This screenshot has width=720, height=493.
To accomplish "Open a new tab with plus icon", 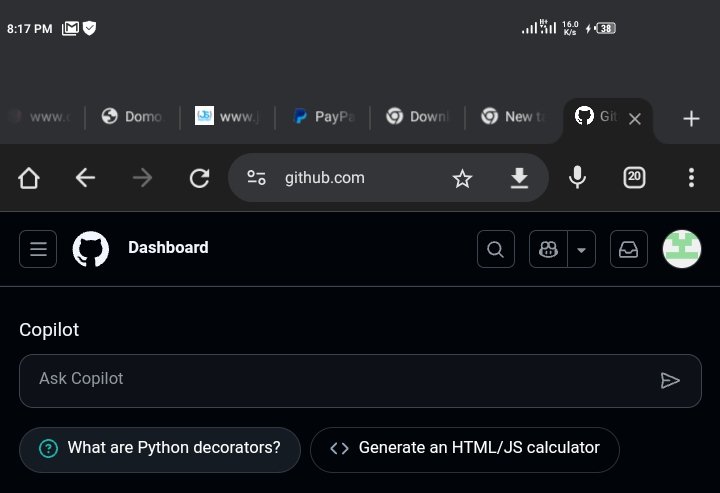I will [x=691, y=119].
